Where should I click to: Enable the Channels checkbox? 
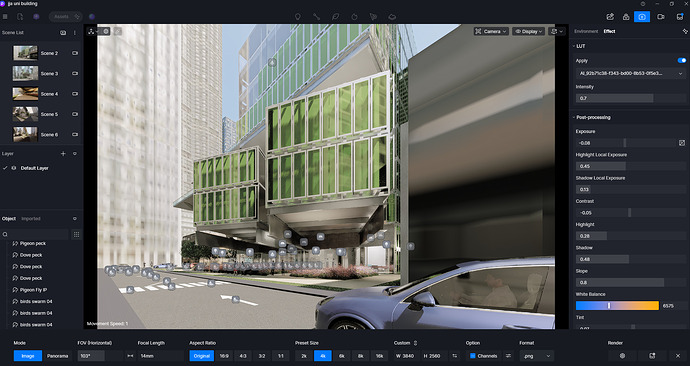tap(473, 356)
